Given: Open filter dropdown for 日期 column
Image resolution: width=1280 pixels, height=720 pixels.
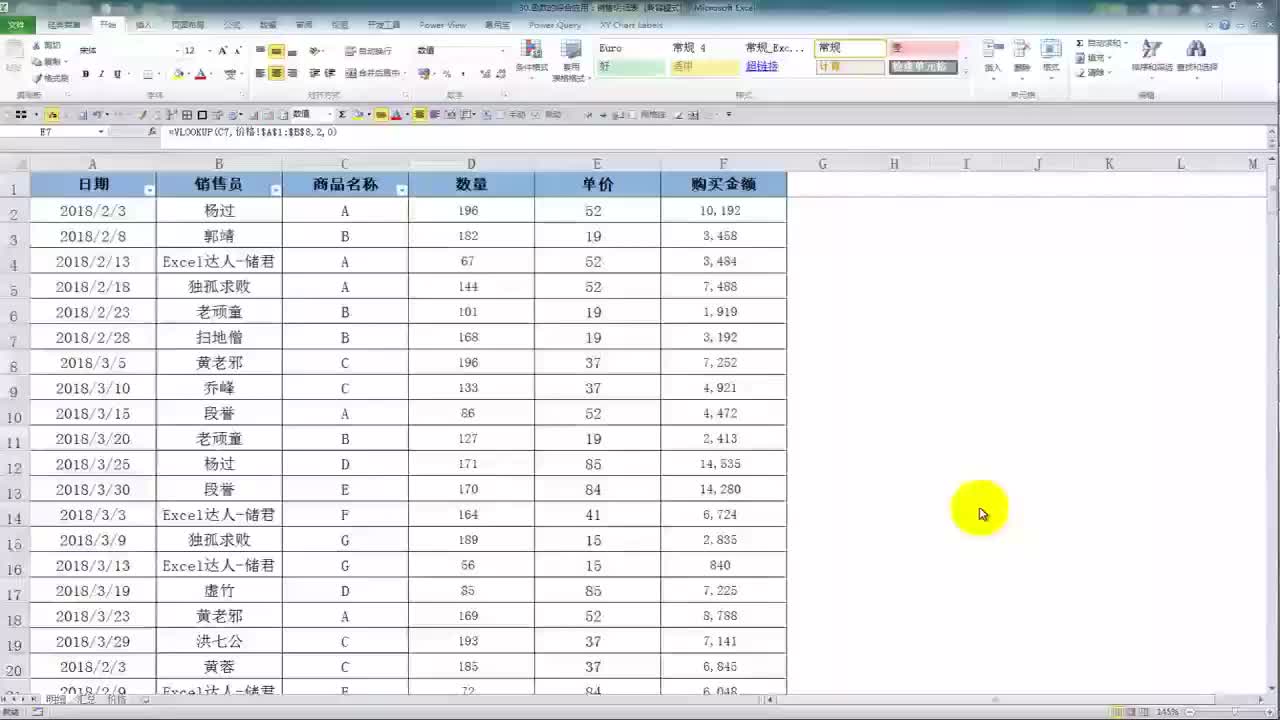Looking at the screenshot, I should (x=149, y=189).
